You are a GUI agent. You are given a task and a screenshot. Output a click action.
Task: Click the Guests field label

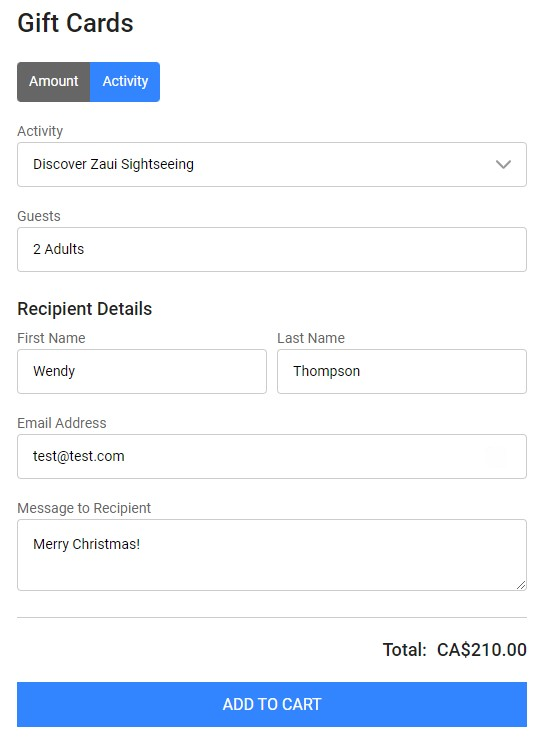(39, 216)
